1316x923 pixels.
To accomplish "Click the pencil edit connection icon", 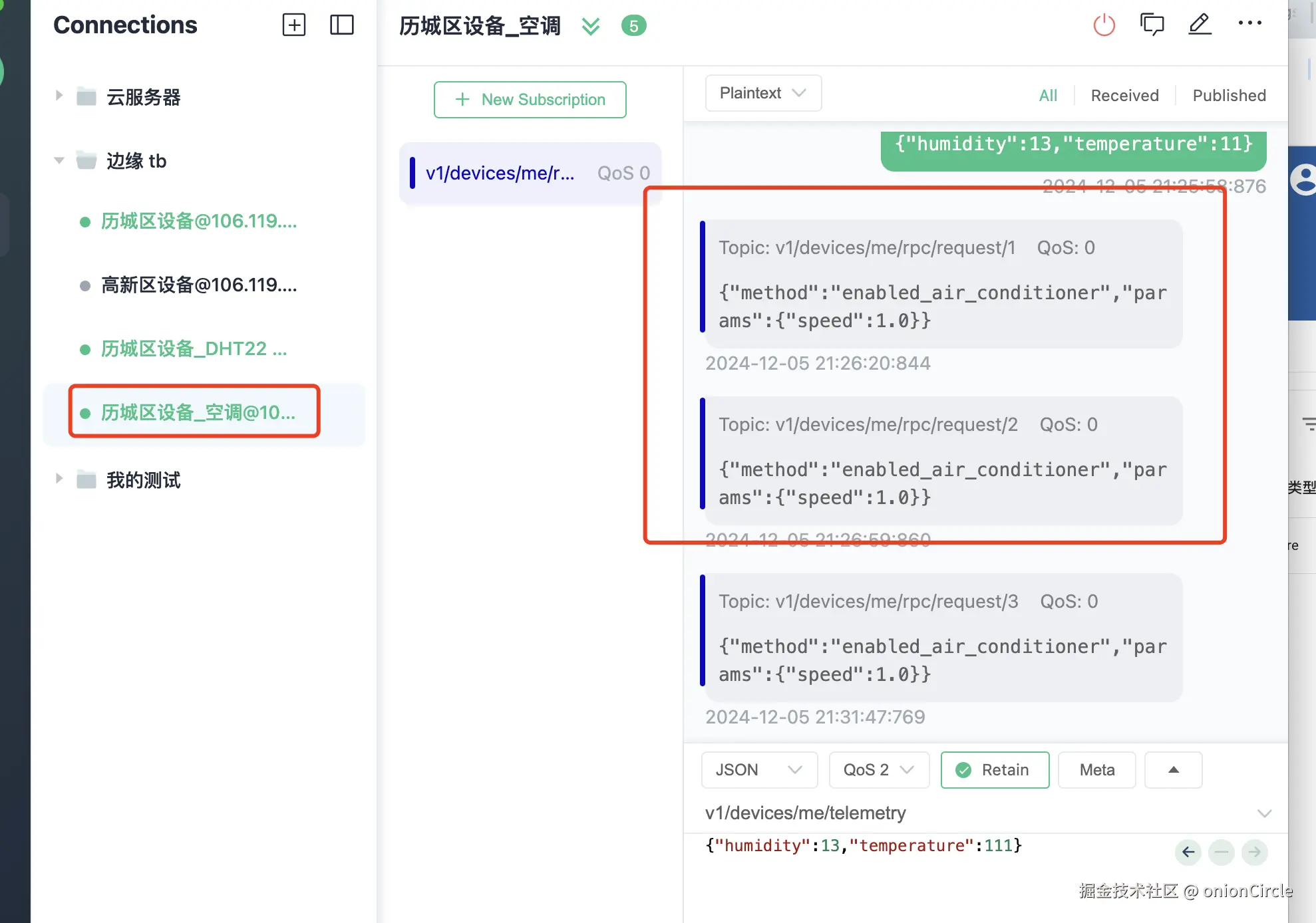I will coord(1200,25).
